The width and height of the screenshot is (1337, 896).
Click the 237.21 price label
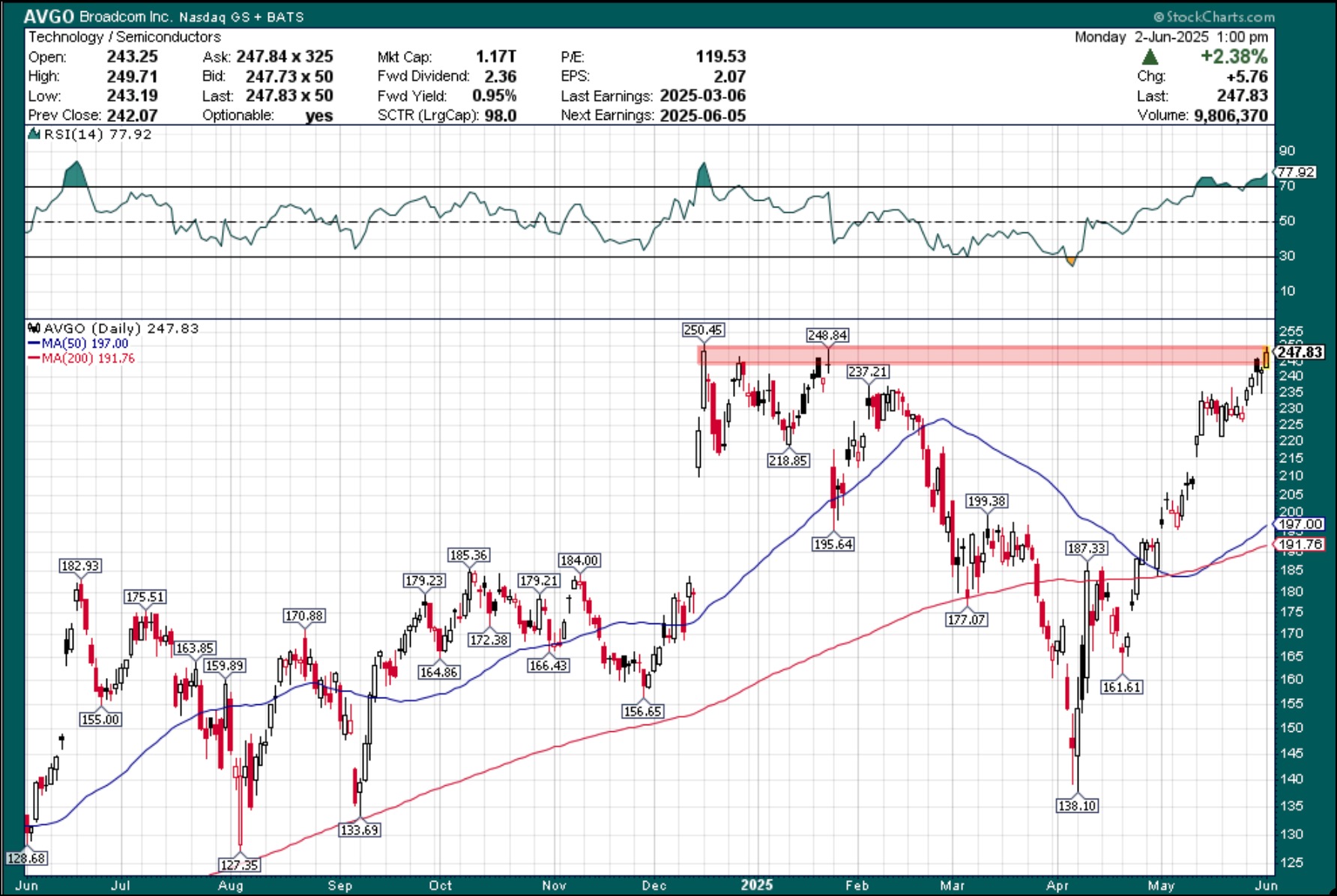868,372
